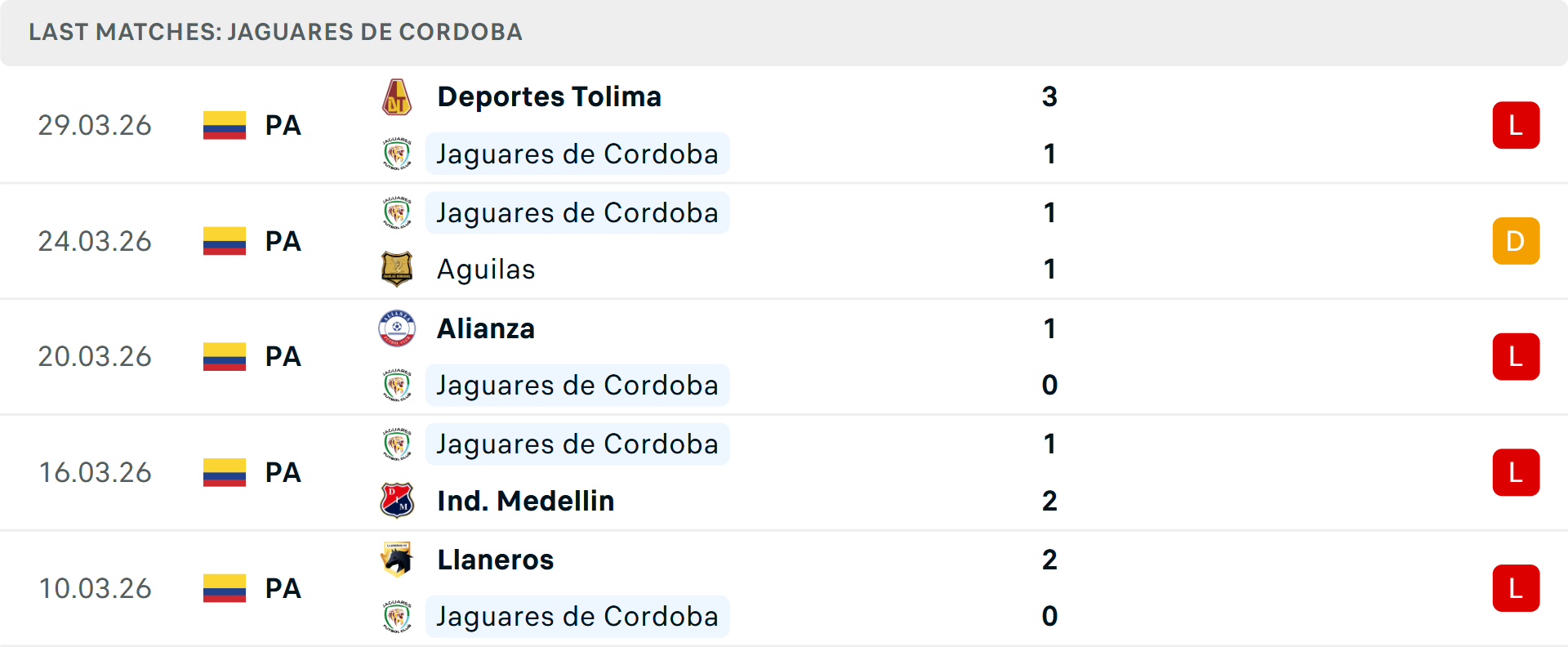Open the Deportes Tolima team name
Viewport: 1568px width, 647px height.
tap(549, 96)
